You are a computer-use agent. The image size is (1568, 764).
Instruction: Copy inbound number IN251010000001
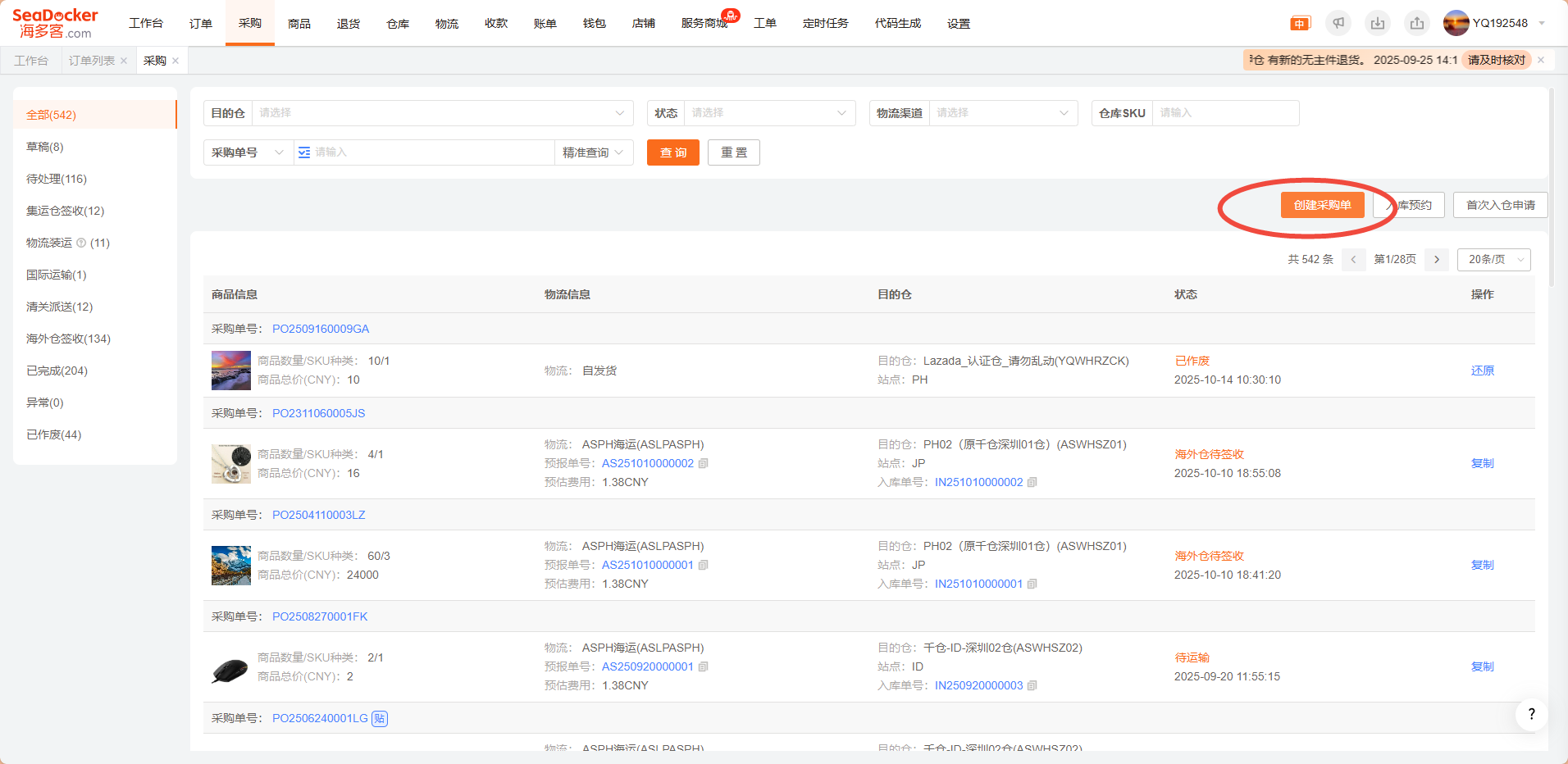click(1032, 584)
